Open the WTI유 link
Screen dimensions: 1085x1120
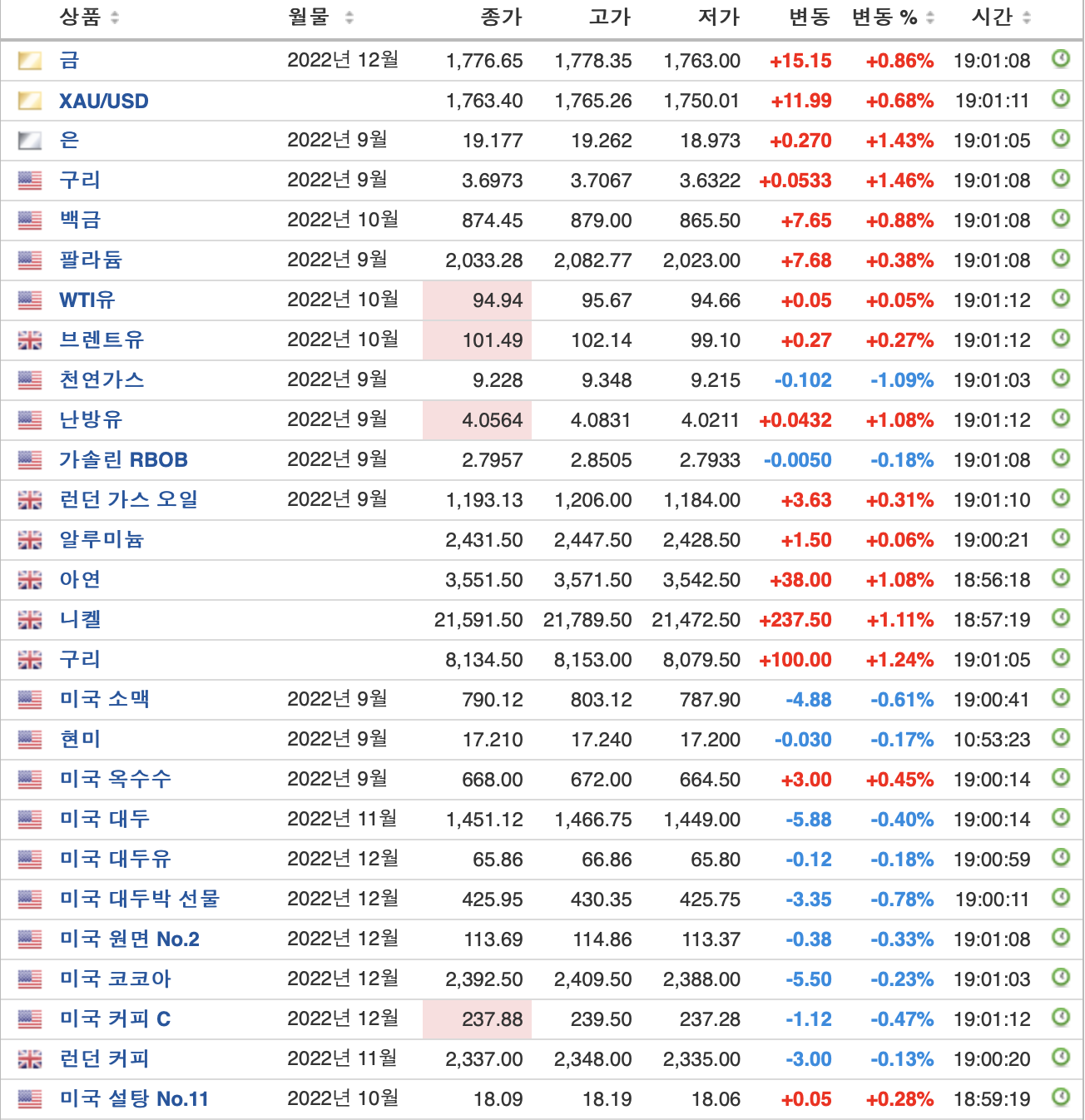[x=87, y=300]
